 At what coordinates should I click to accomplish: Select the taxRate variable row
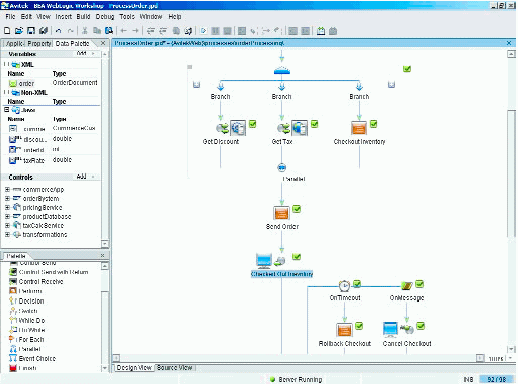tap(53, 160)
